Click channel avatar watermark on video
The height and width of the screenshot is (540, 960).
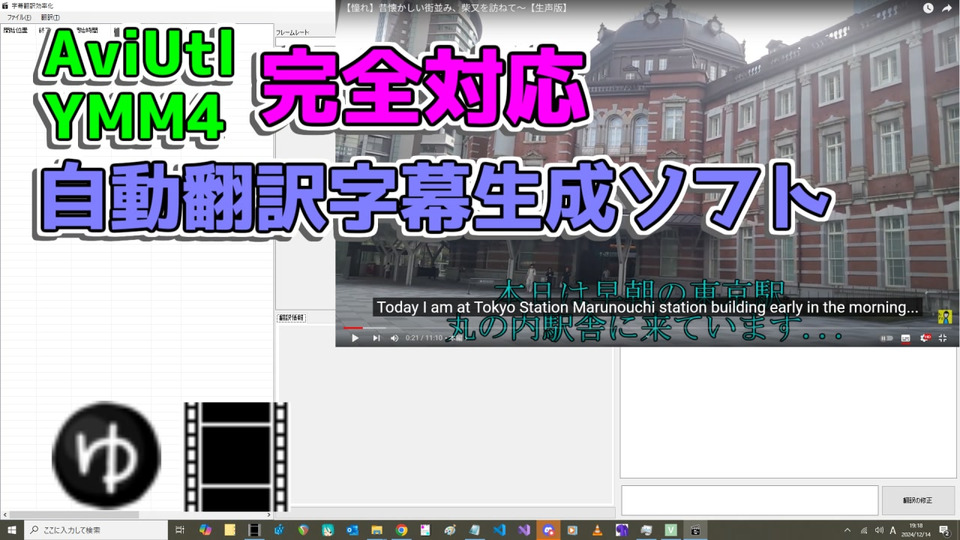pyautogui.click(x=945, y=317)
